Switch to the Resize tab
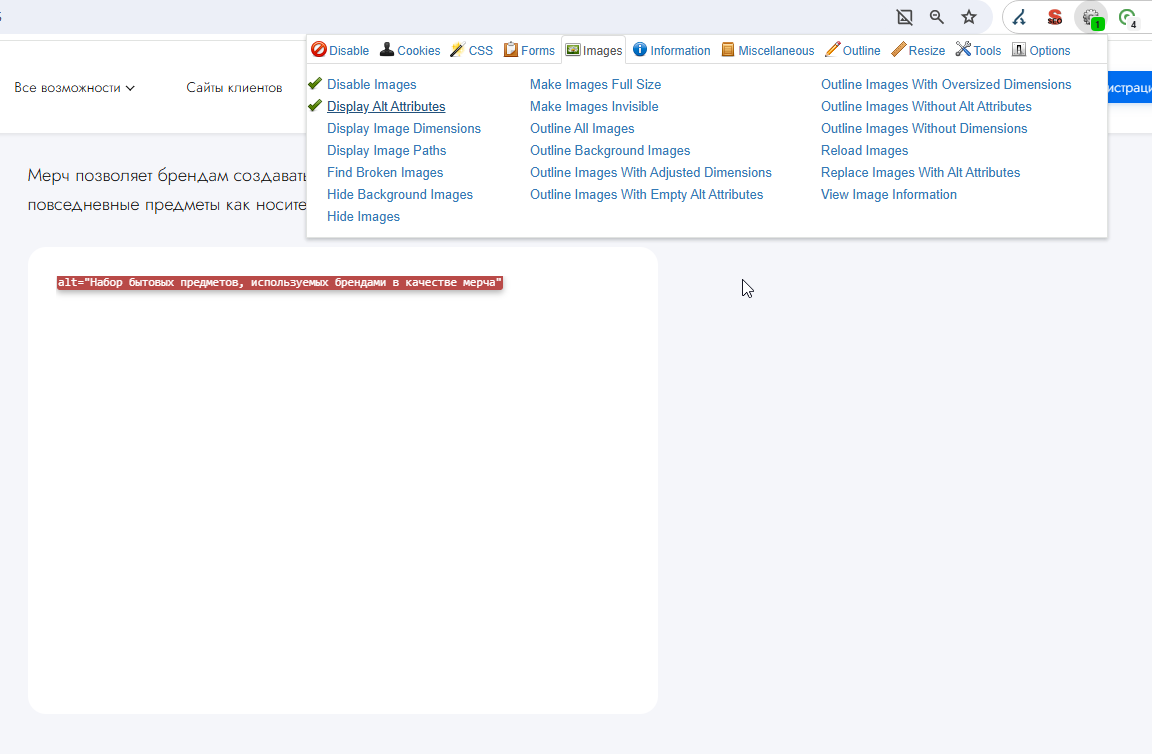This screenshot has height=754, width=1152. [918, 50]
